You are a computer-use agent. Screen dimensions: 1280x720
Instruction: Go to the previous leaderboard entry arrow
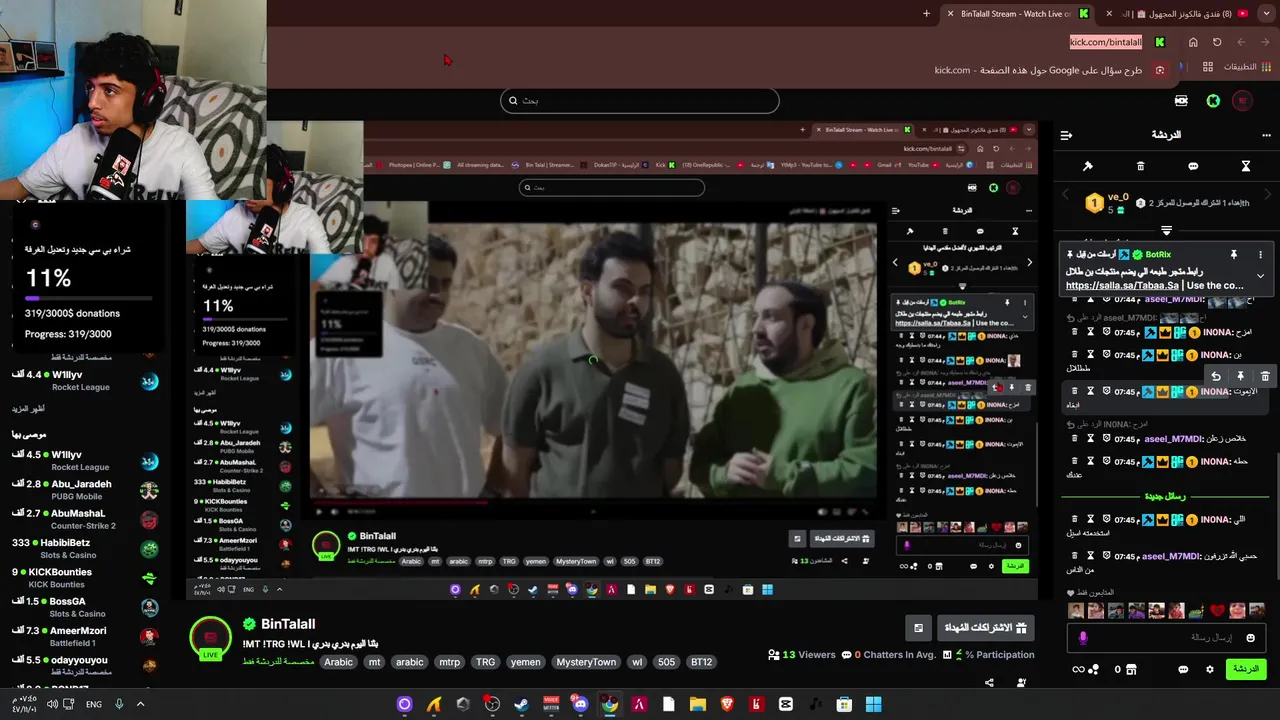pos(1066,193)
